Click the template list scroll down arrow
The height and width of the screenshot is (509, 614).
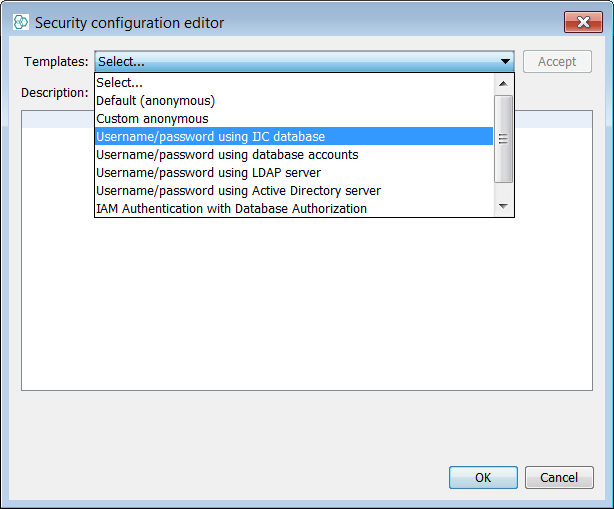click(504, 207)
